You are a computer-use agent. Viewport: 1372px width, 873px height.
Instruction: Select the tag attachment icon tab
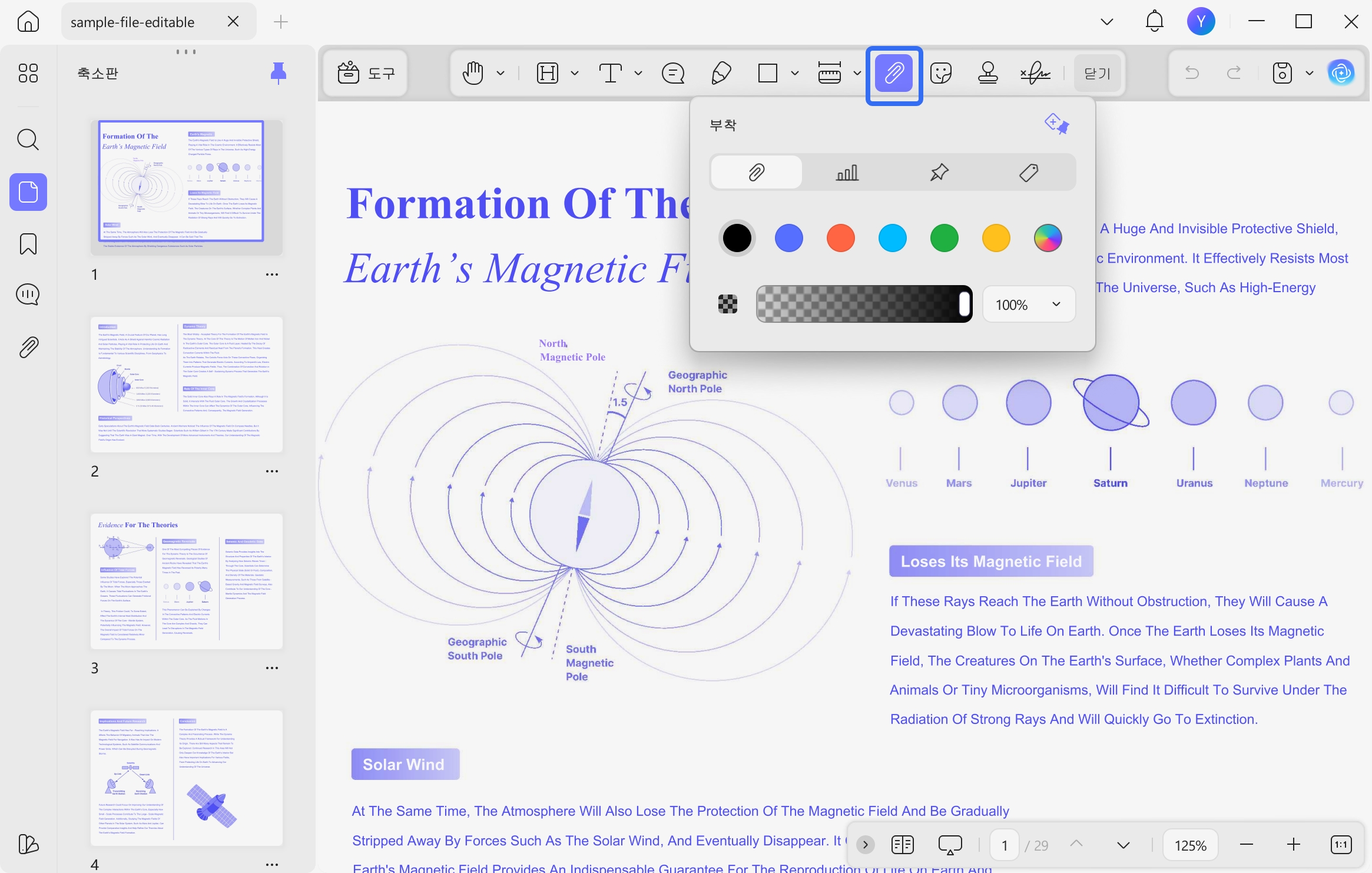pyautogui.click(x=1029, y=173)
